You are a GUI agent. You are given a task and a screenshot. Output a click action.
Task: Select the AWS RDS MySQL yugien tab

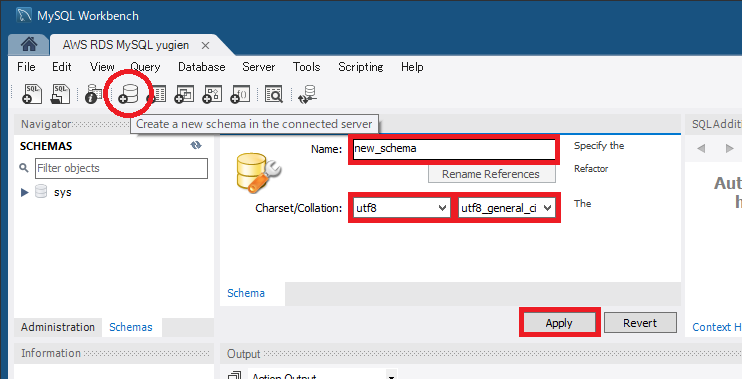[126, 45]
